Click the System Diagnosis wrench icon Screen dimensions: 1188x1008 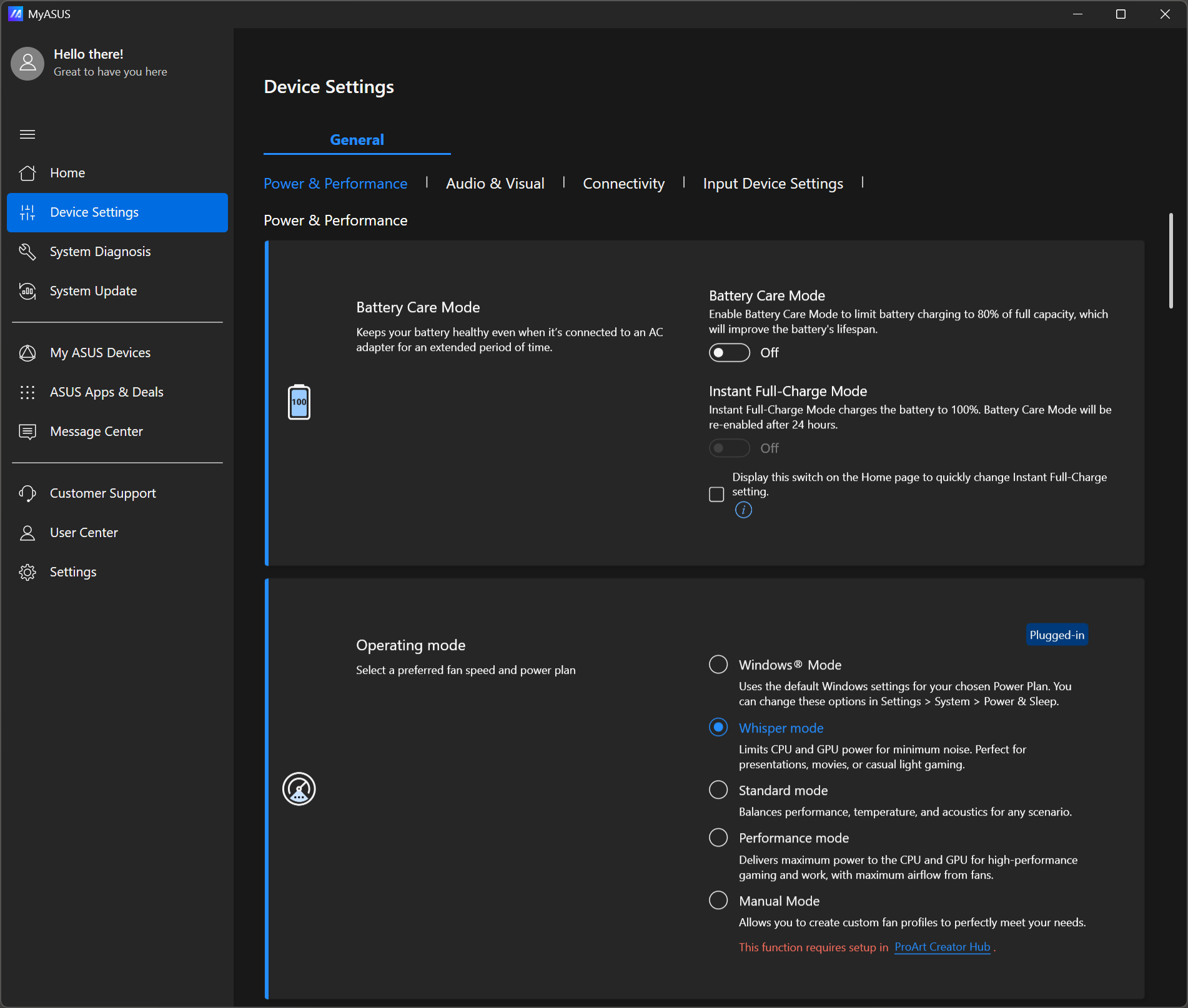[27, 252]
